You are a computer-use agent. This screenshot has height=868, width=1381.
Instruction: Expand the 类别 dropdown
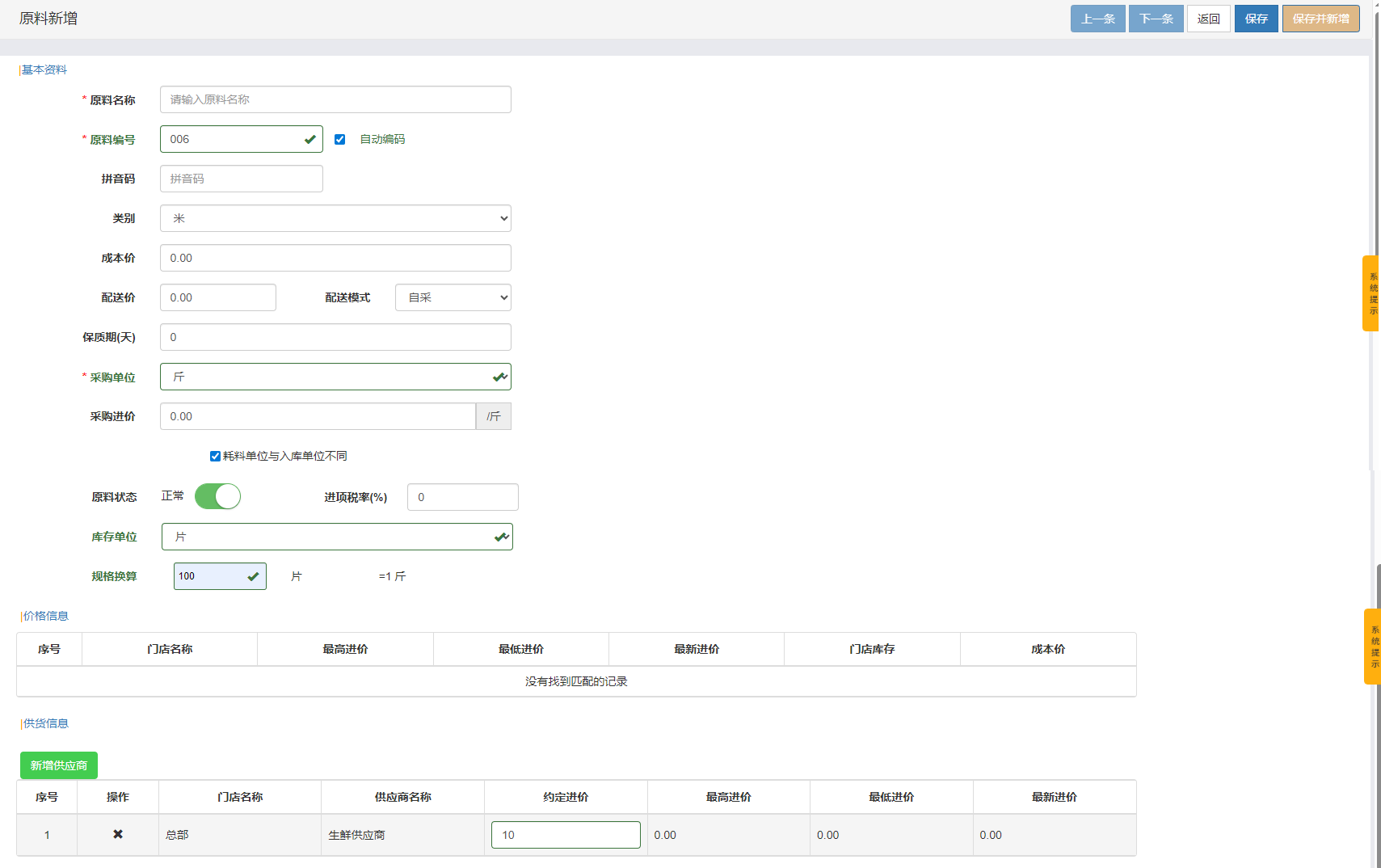pos(335,218)
